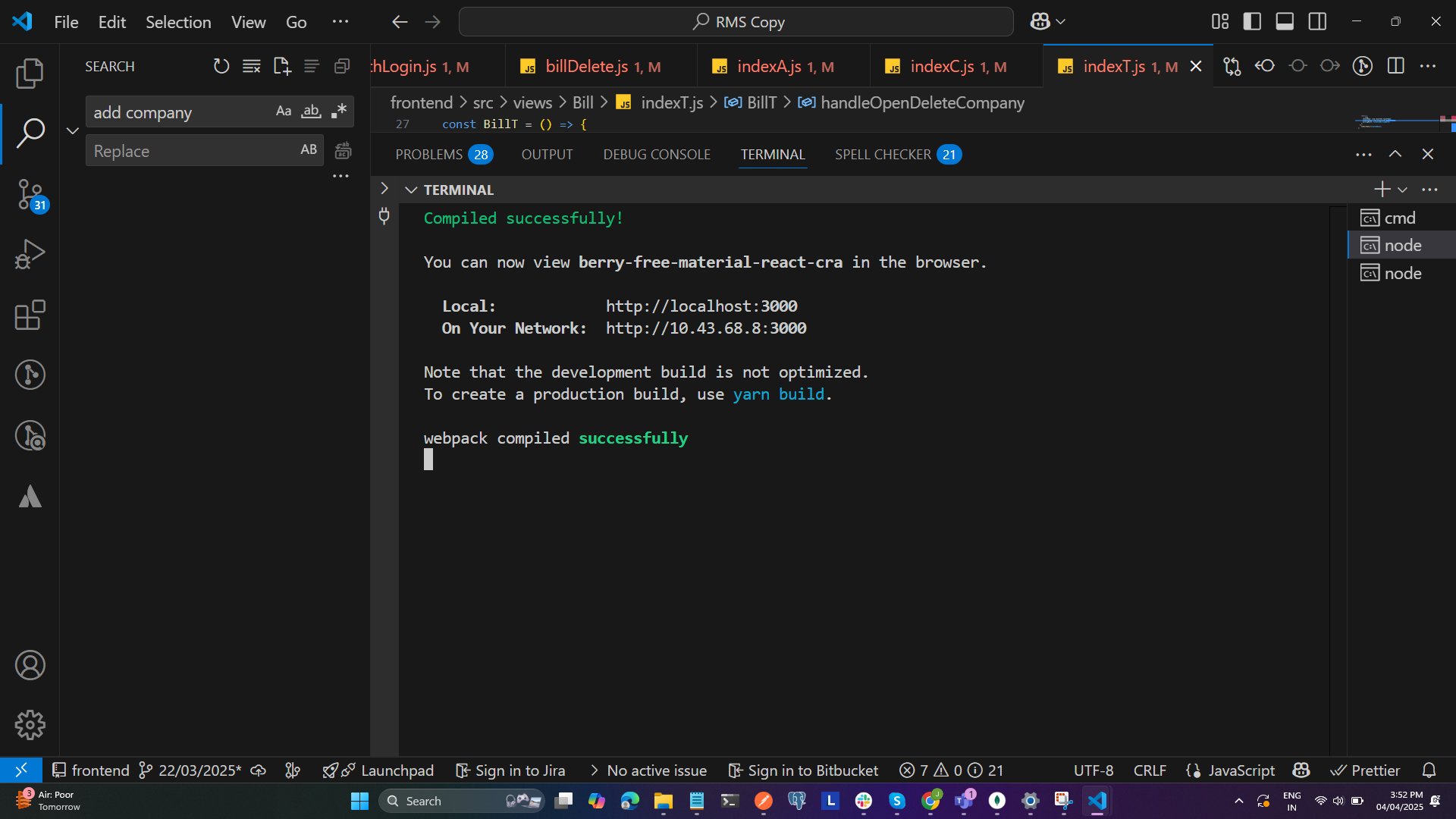Click Sign in to Jira
This screenshot has height=819, width=1456.
point(510,770)
